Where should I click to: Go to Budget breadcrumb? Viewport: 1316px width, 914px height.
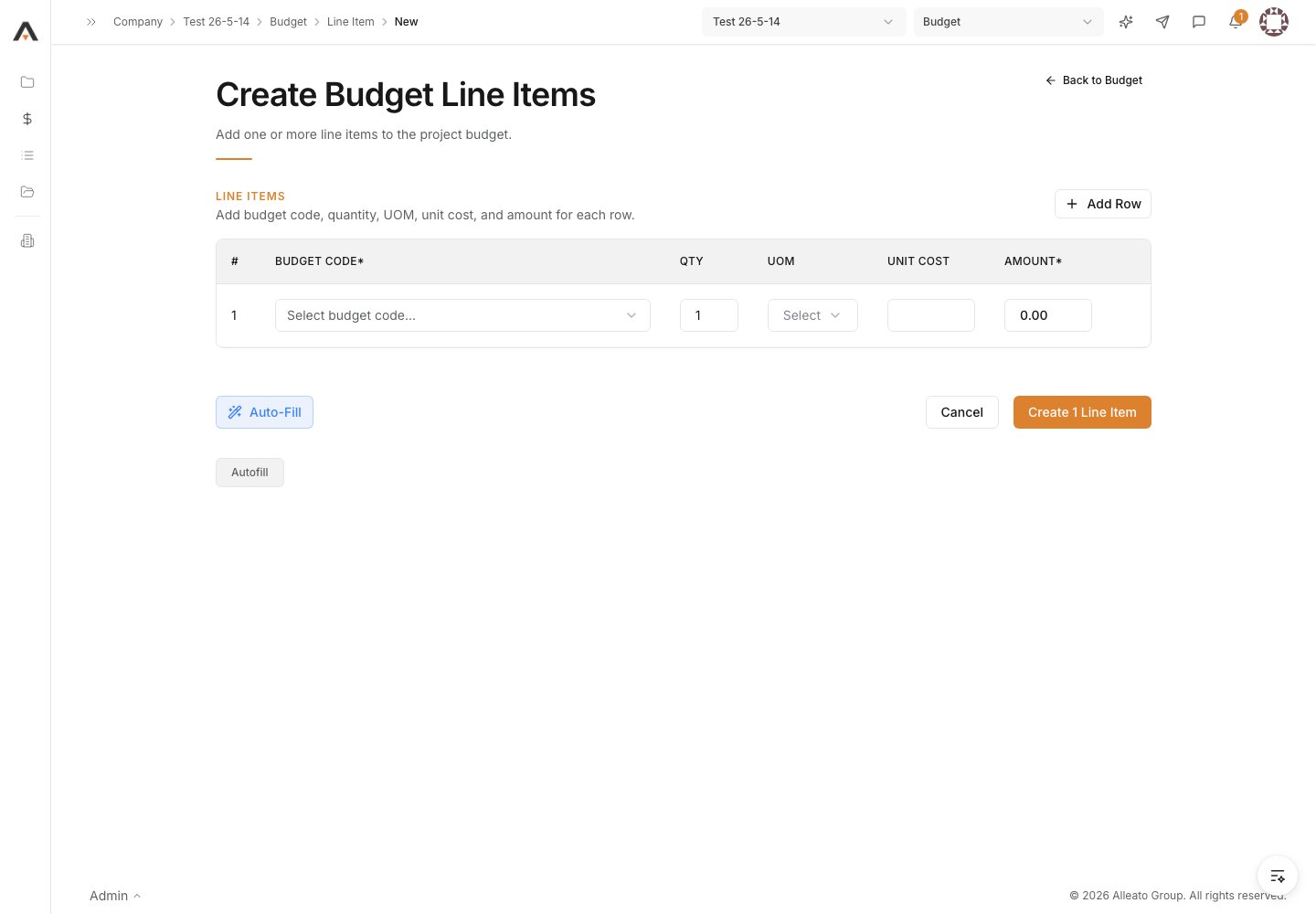(288, 22)
